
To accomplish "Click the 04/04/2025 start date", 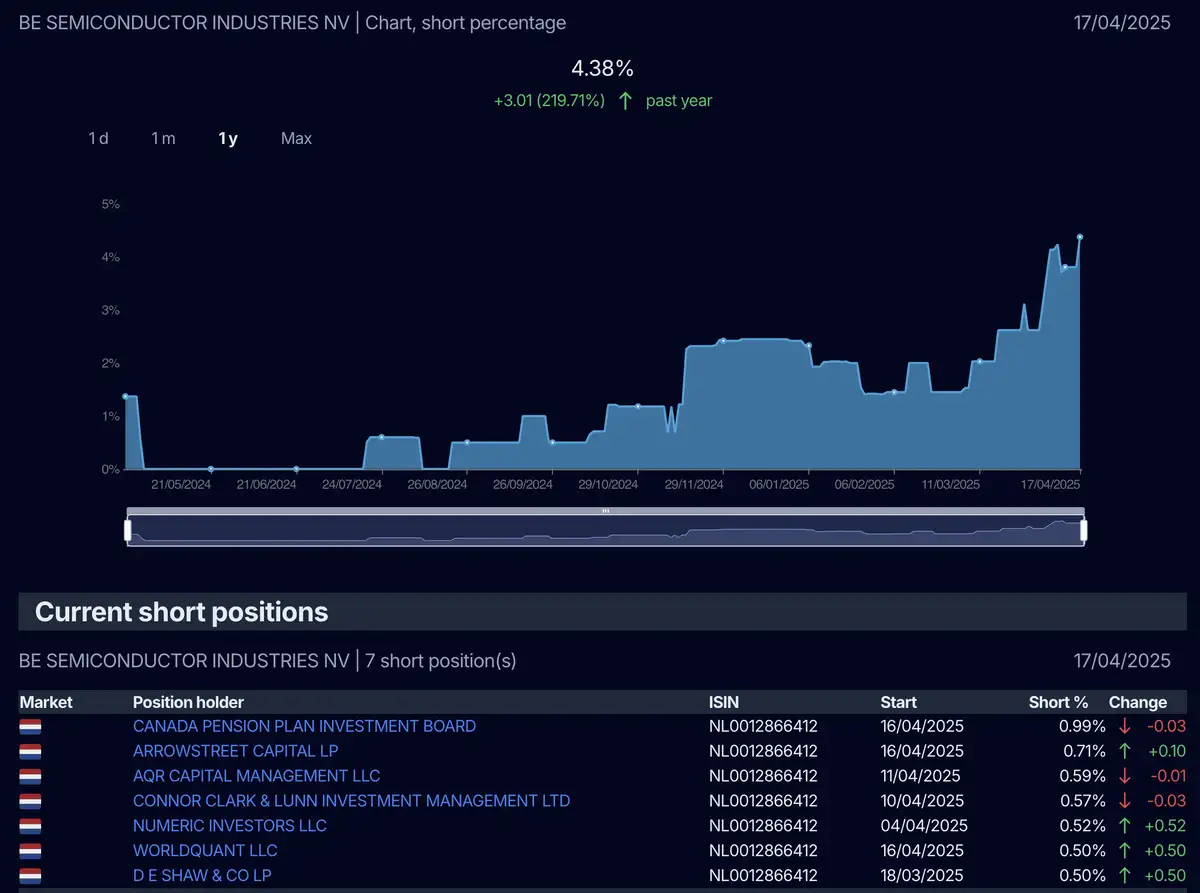I will (x=924, y=826).
